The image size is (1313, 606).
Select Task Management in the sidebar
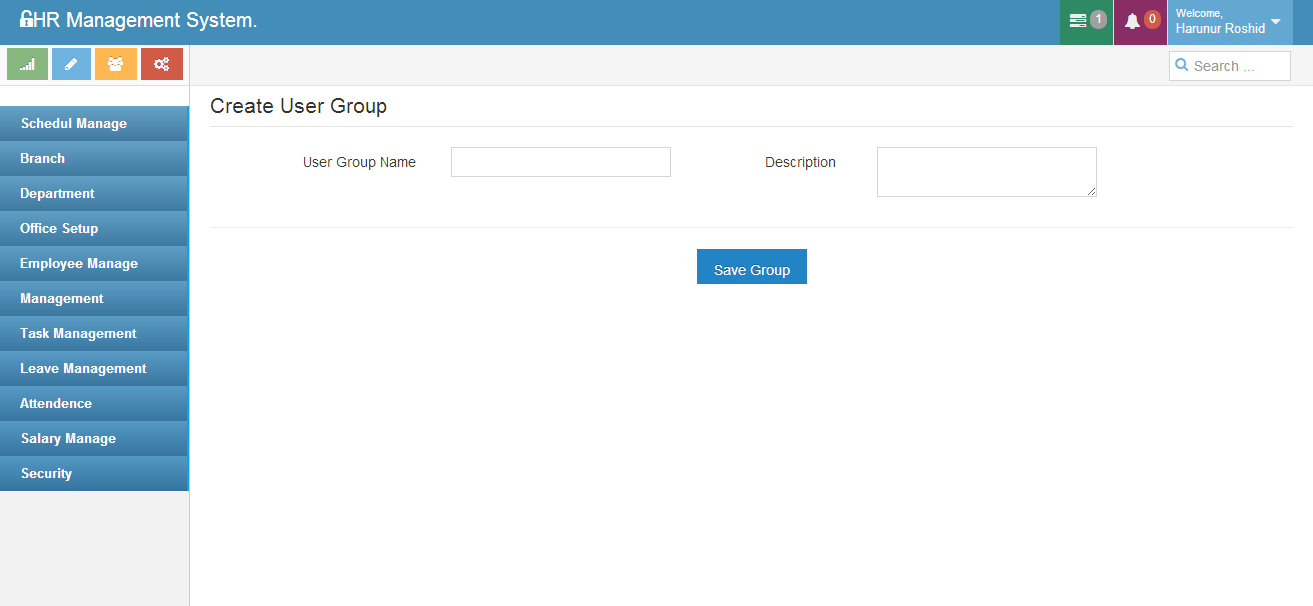click(78, 334)
